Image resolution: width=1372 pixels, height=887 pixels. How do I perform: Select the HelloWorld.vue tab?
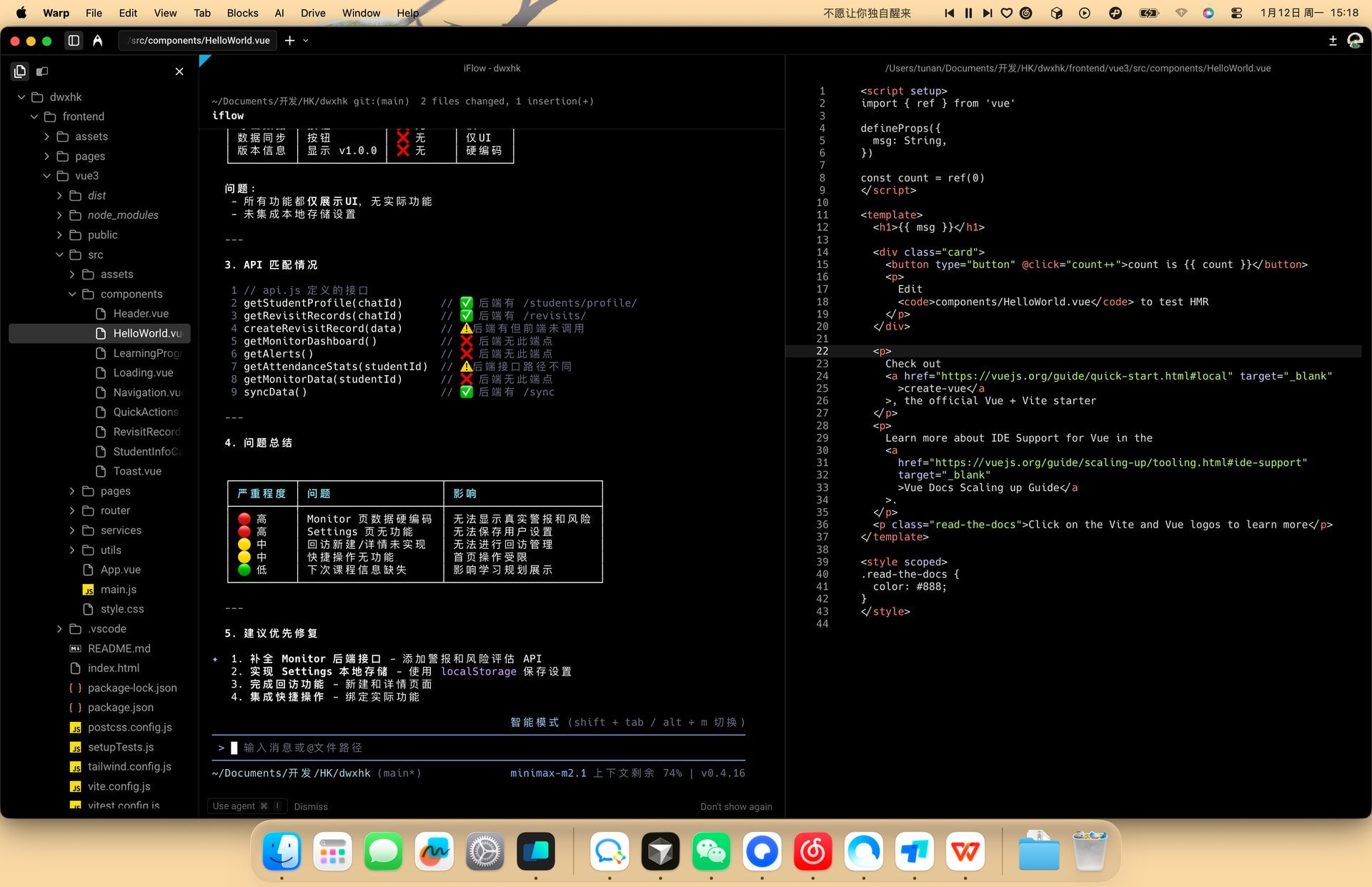pyautogui.click(x=200, y=41)
